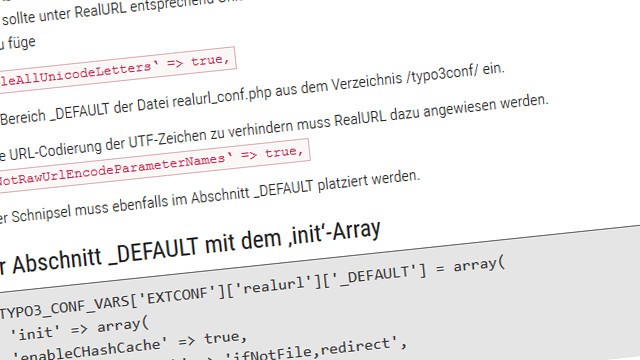This screenshot has height=360, width=640.
Task: Click the sentence about 'URL-Codierung der UTF-Zeichen'
Action: [274, 129]
